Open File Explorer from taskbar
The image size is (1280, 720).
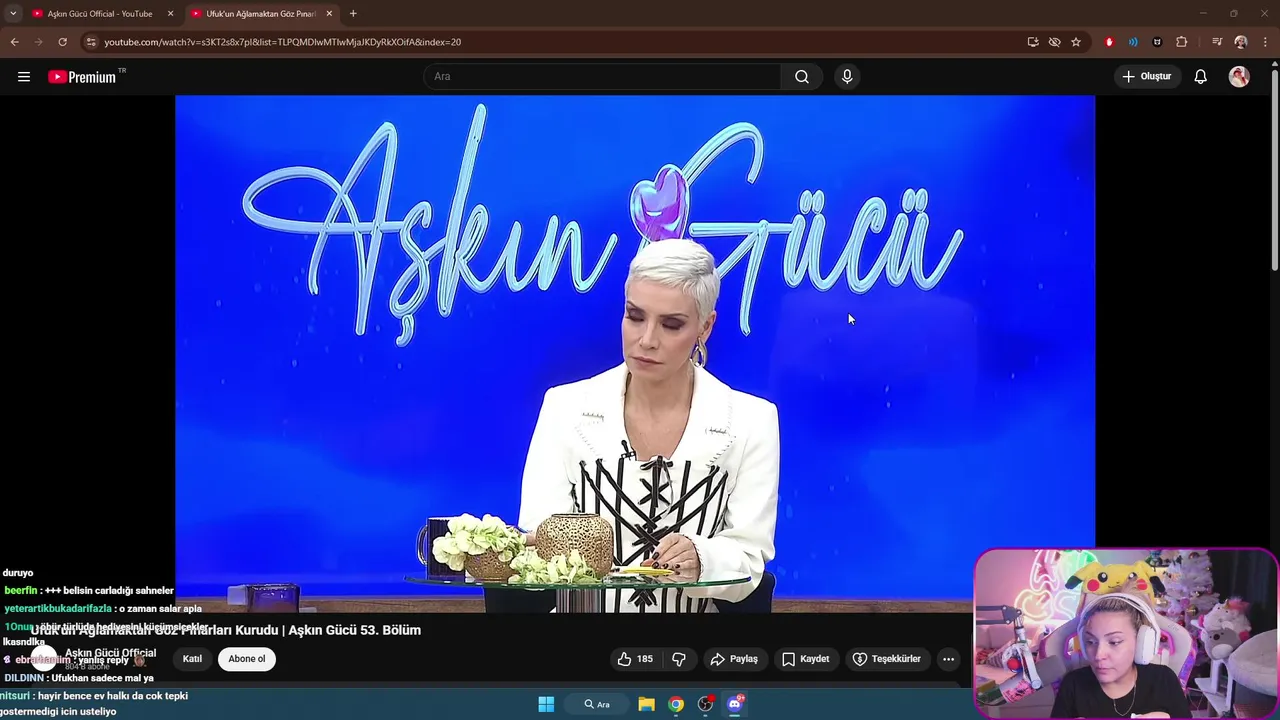pyautogui.click(x=646, y=704)
